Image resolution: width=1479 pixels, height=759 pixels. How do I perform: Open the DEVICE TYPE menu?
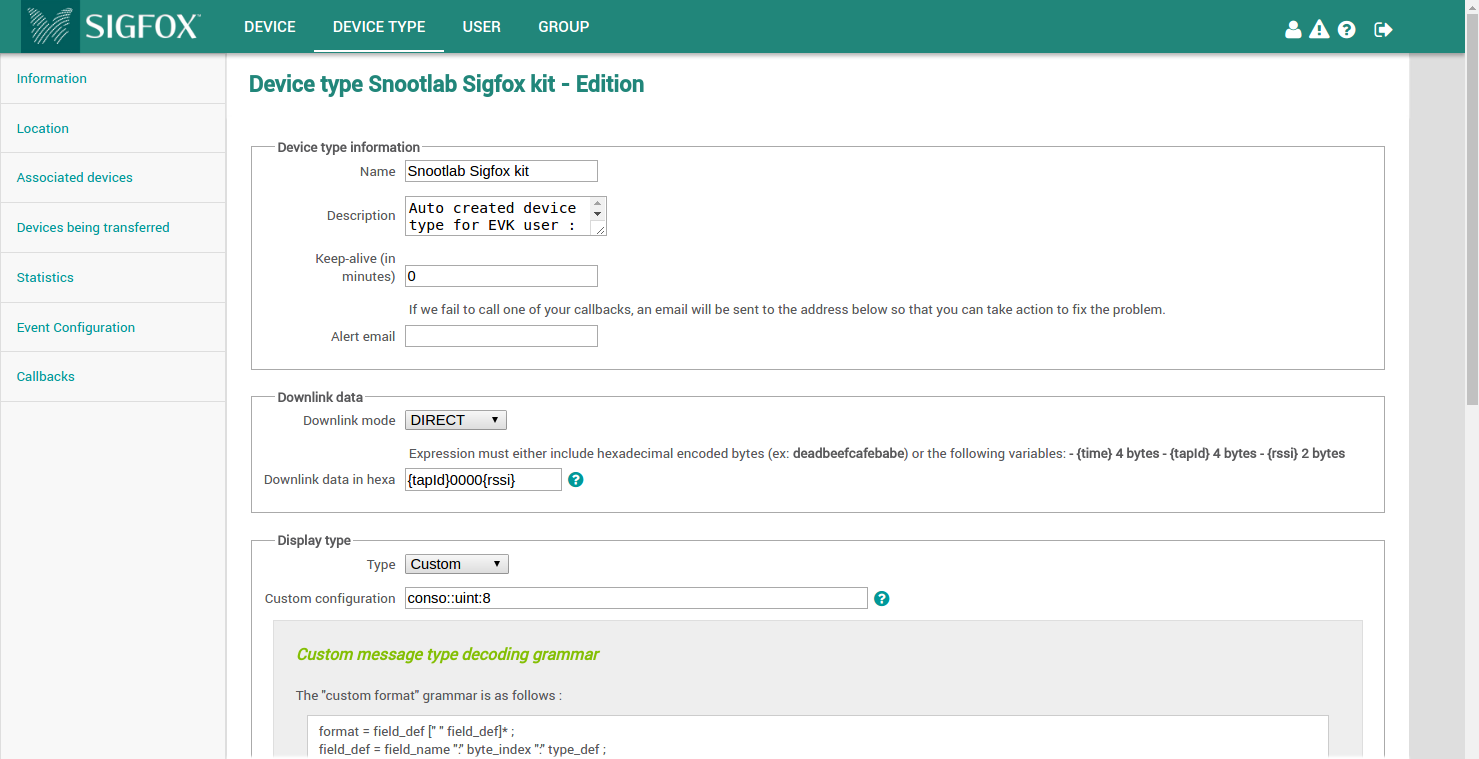point(379,27)
